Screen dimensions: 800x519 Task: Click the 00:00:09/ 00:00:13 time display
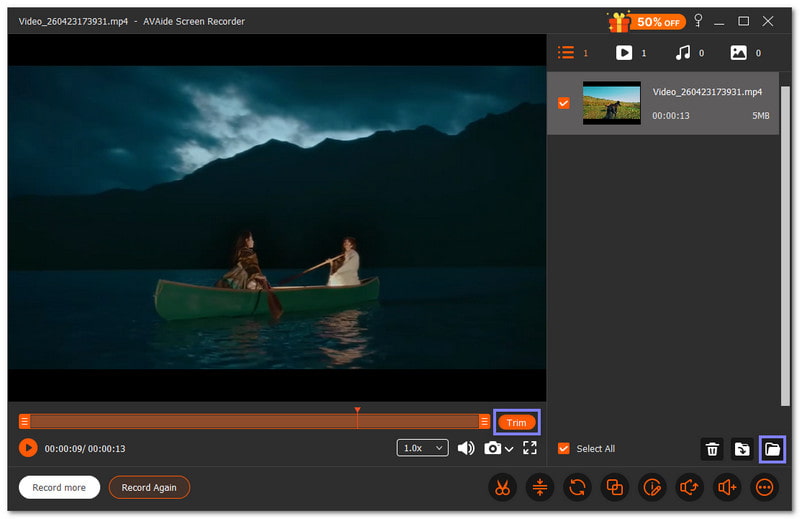tap(85, 449)
